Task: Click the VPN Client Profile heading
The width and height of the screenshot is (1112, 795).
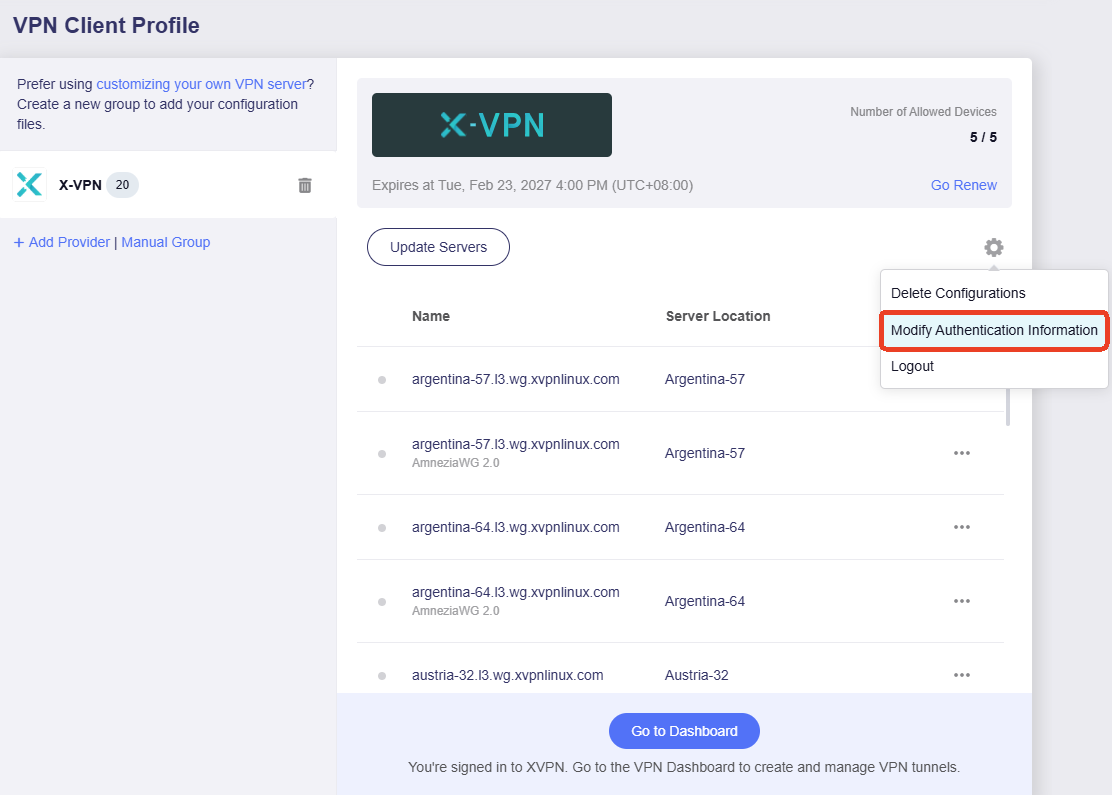Action: [x=106, y=25]
